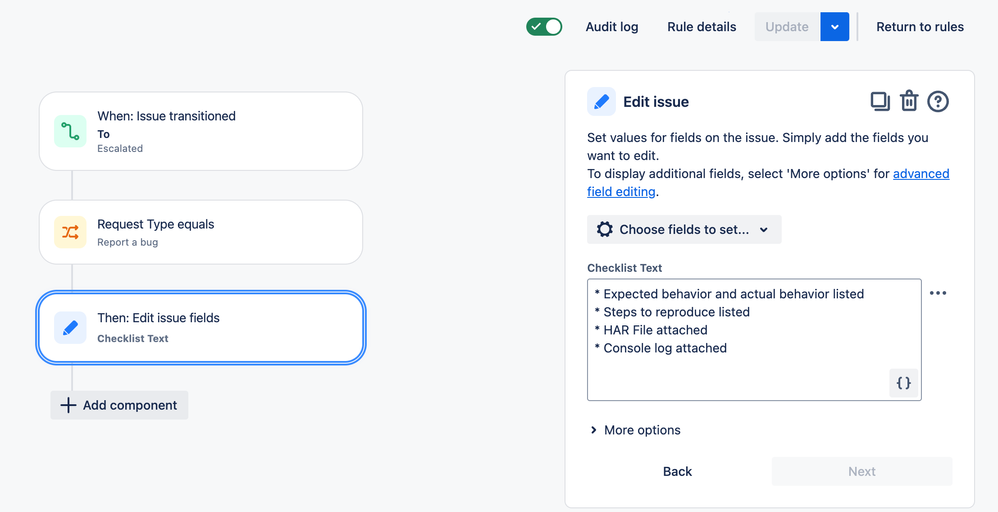Open the Checklist Text three-dot menu
998x512 pixels.
938,293
